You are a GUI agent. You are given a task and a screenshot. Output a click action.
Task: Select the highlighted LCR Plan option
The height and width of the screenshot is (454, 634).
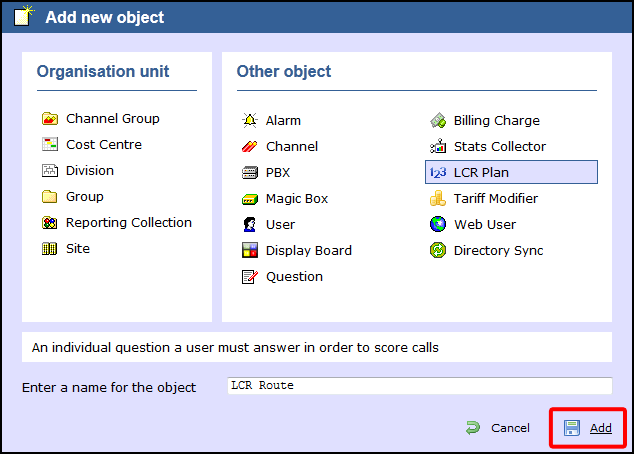pyautogui.click(x=481, y=173)
